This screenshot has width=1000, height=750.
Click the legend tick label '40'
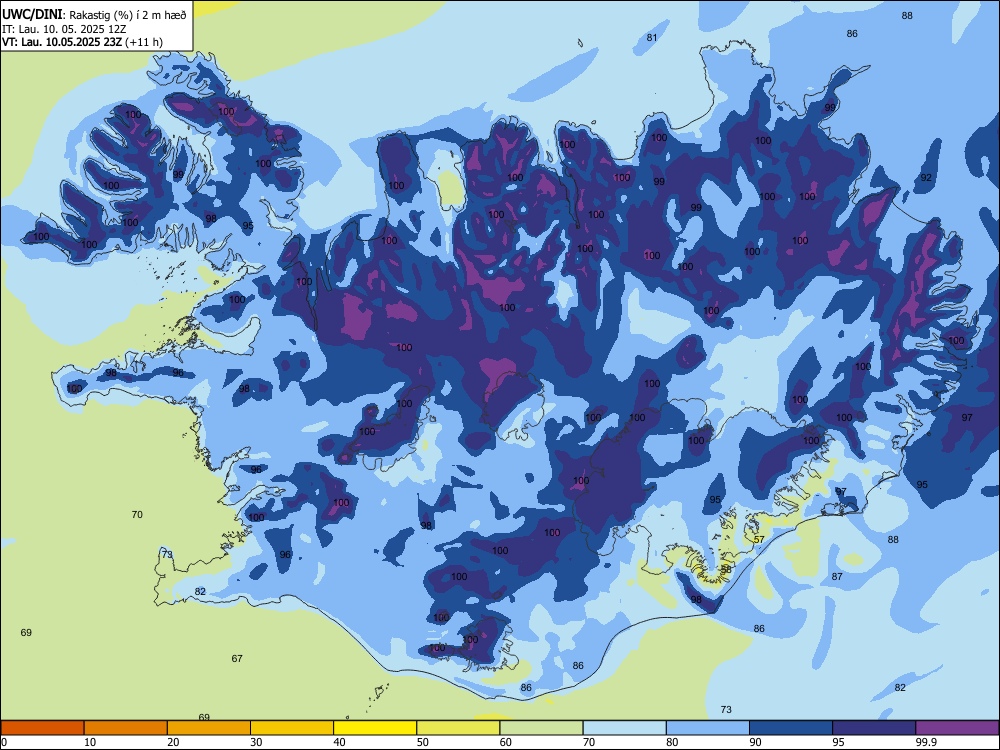coord(340,742)
